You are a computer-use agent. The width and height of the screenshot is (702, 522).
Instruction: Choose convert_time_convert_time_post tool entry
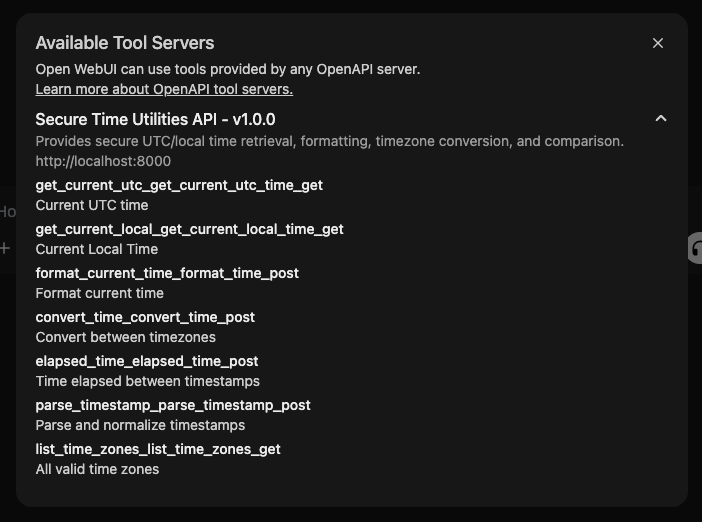tap(145, 317)
